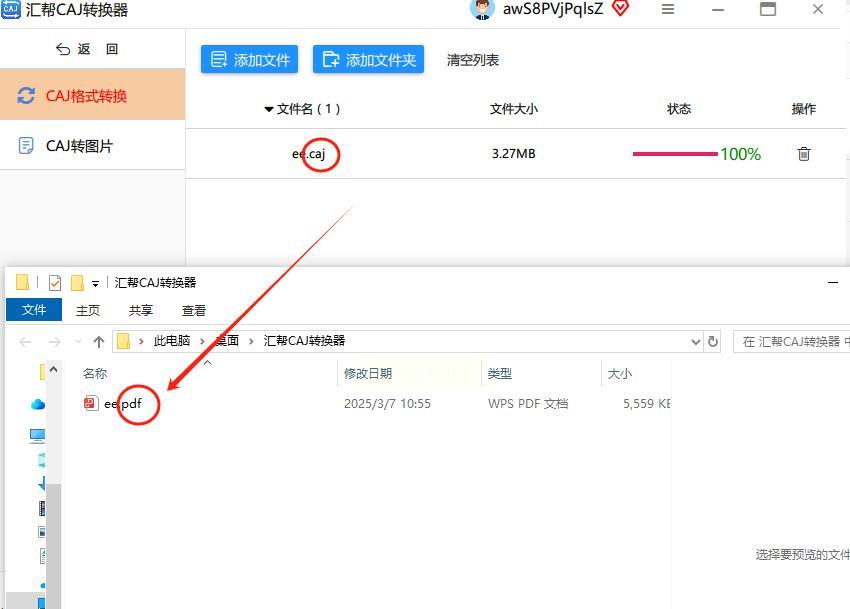The width and height of the screenshot is (850, 609).
Task: Click the user avatar icon
Action: click(x=481, y=9)
